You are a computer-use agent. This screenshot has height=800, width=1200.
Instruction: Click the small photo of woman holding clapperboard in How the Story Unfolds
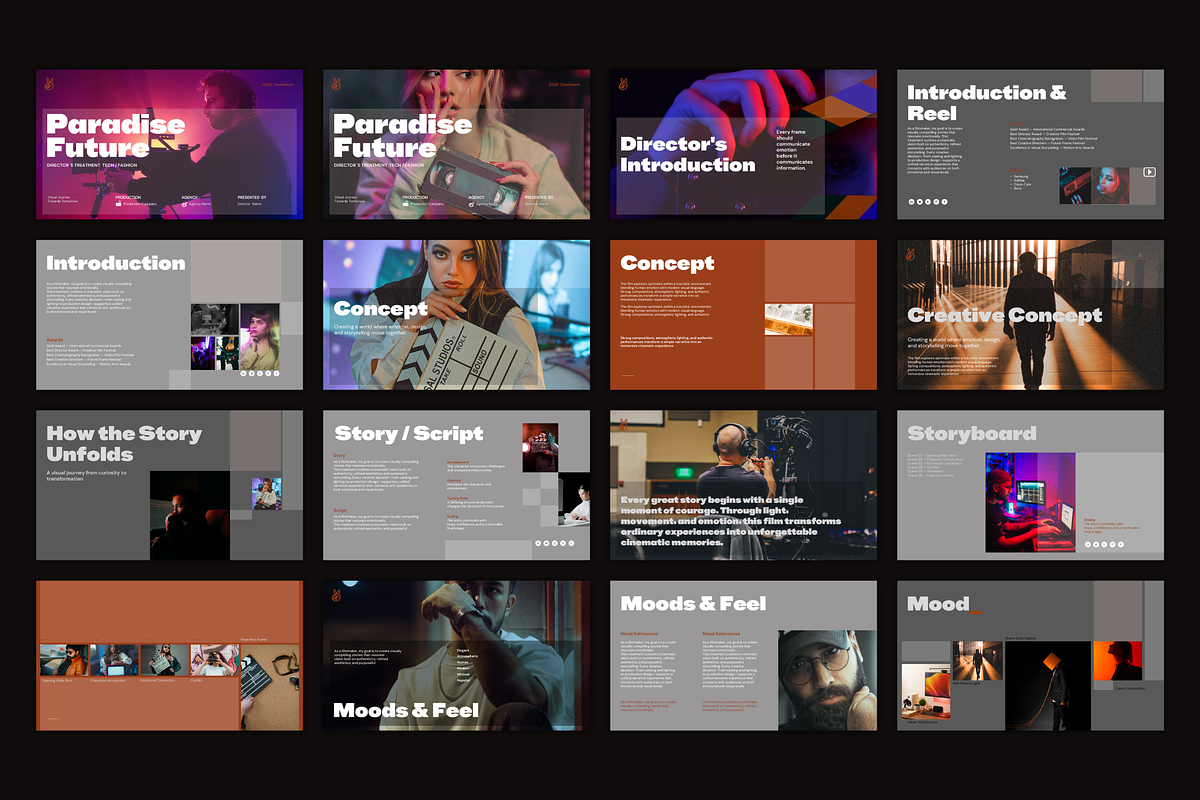(x=267, y=493)
